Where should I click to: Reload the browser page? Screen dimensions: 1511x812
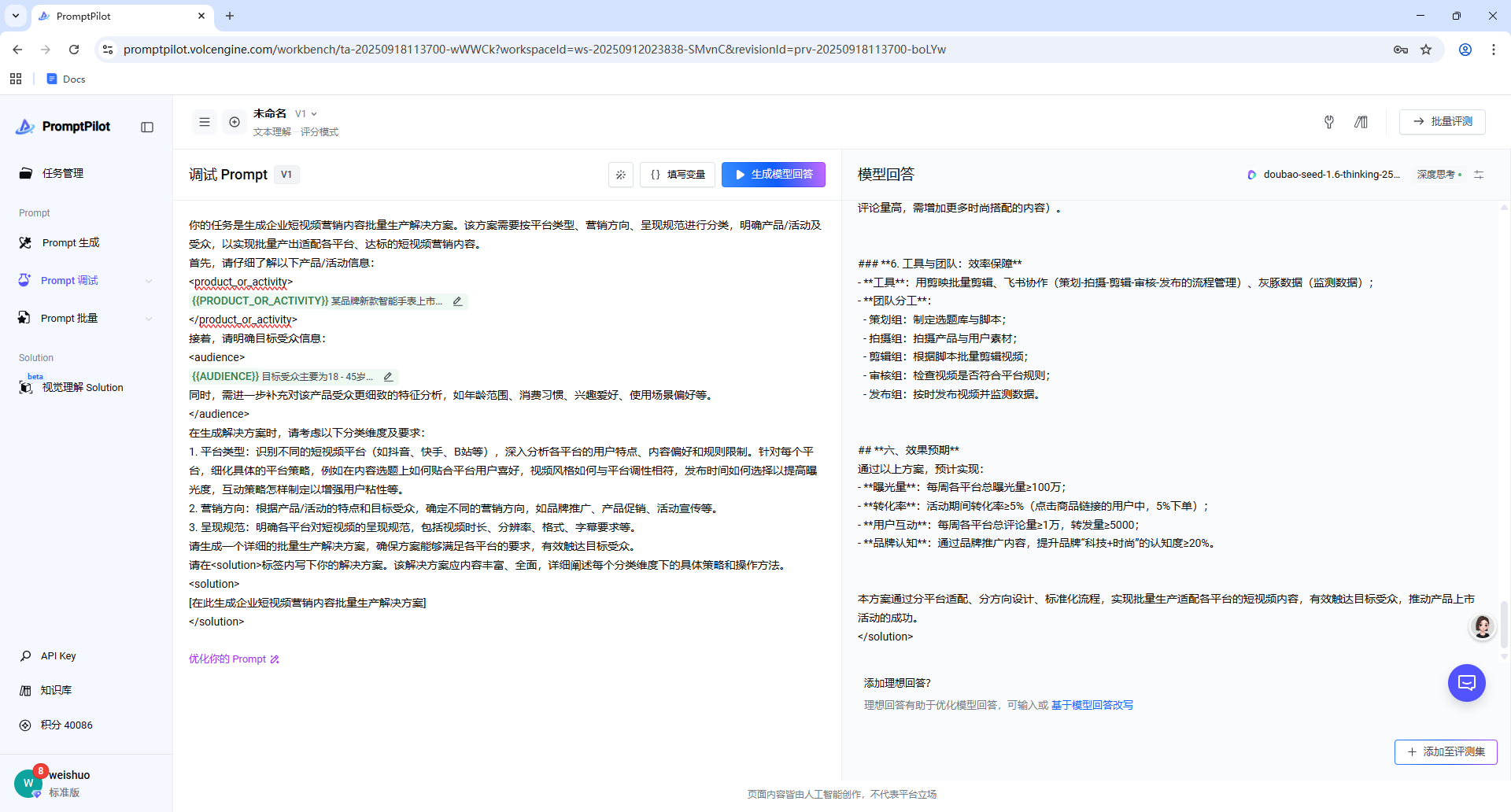(x=74, y=50)
